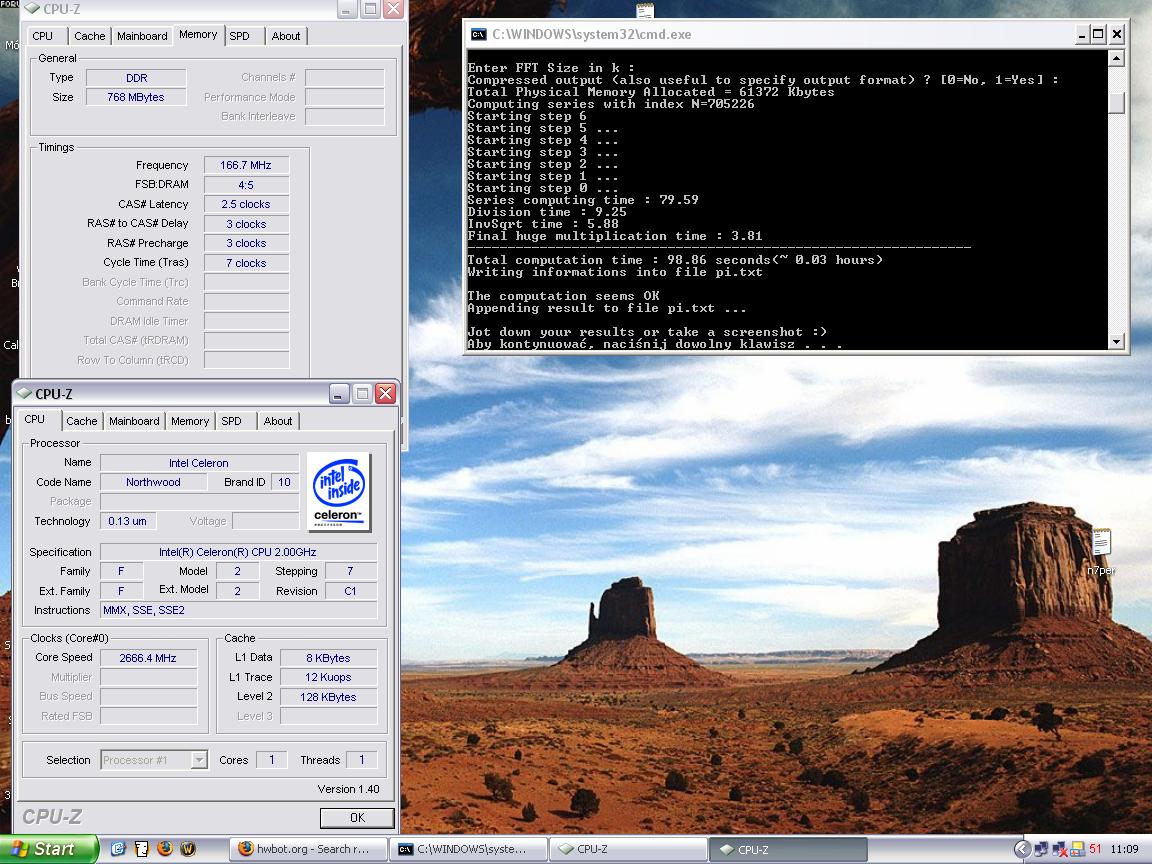
Task: Open the About tab in the rear CPU-Z window
Action: (286, 36)
